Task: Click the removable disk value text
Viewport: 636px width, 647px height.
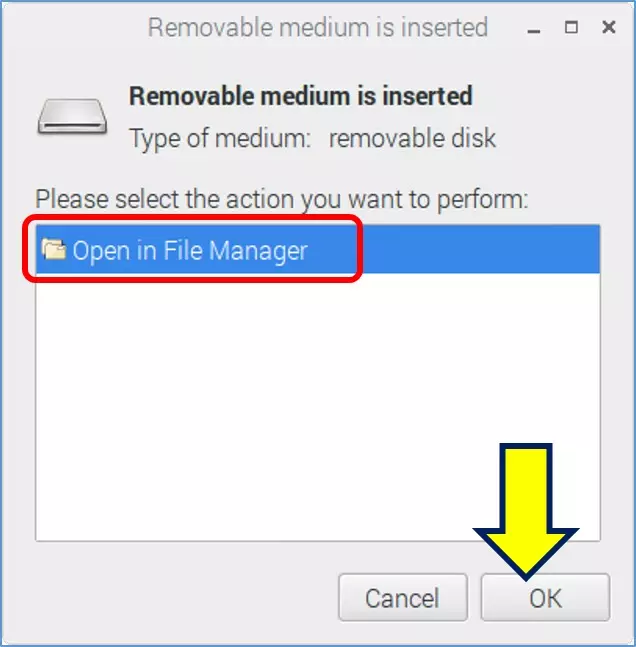Action: 412,137
